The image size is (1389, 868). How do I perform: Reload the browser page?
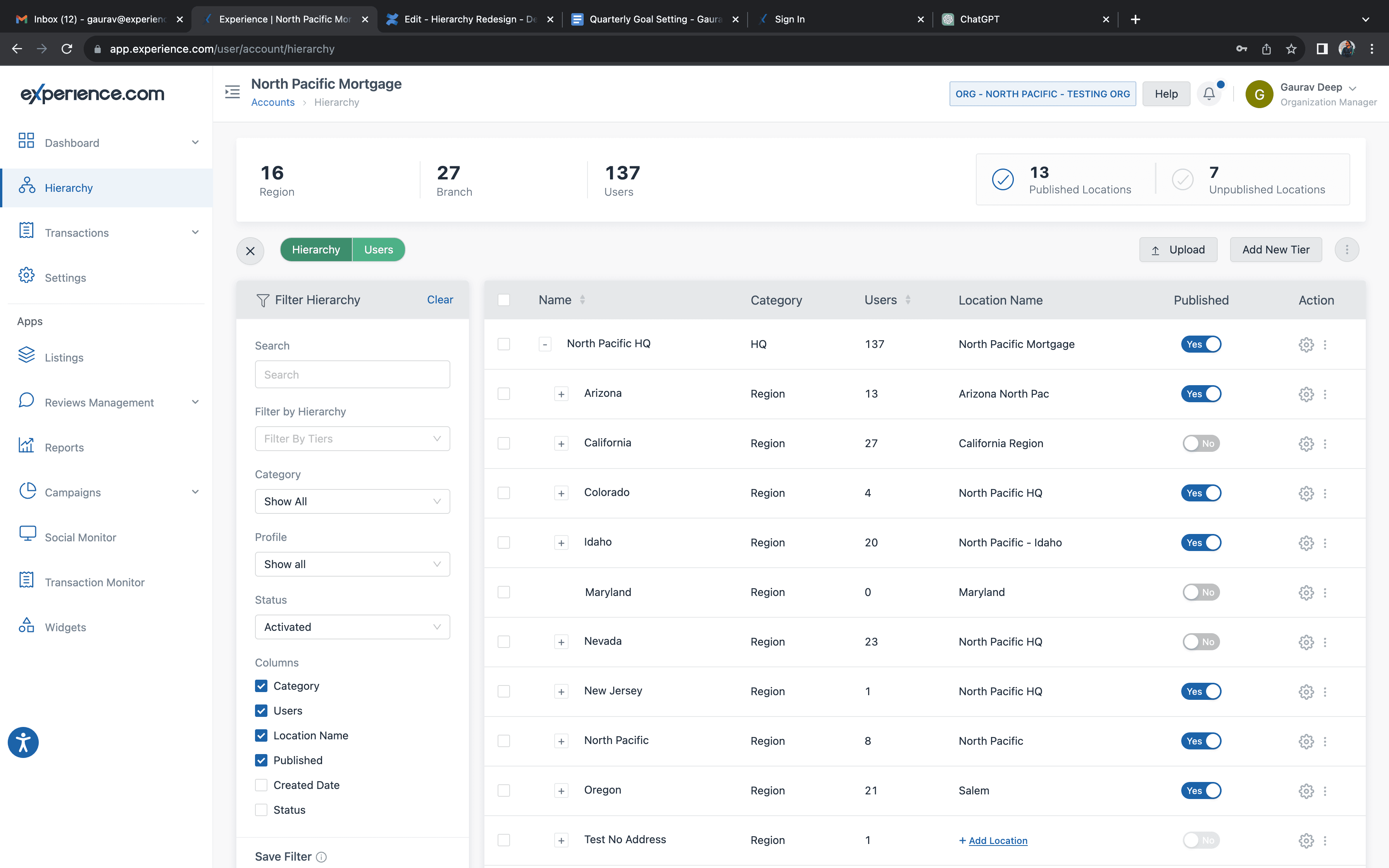tap(67, 49)
